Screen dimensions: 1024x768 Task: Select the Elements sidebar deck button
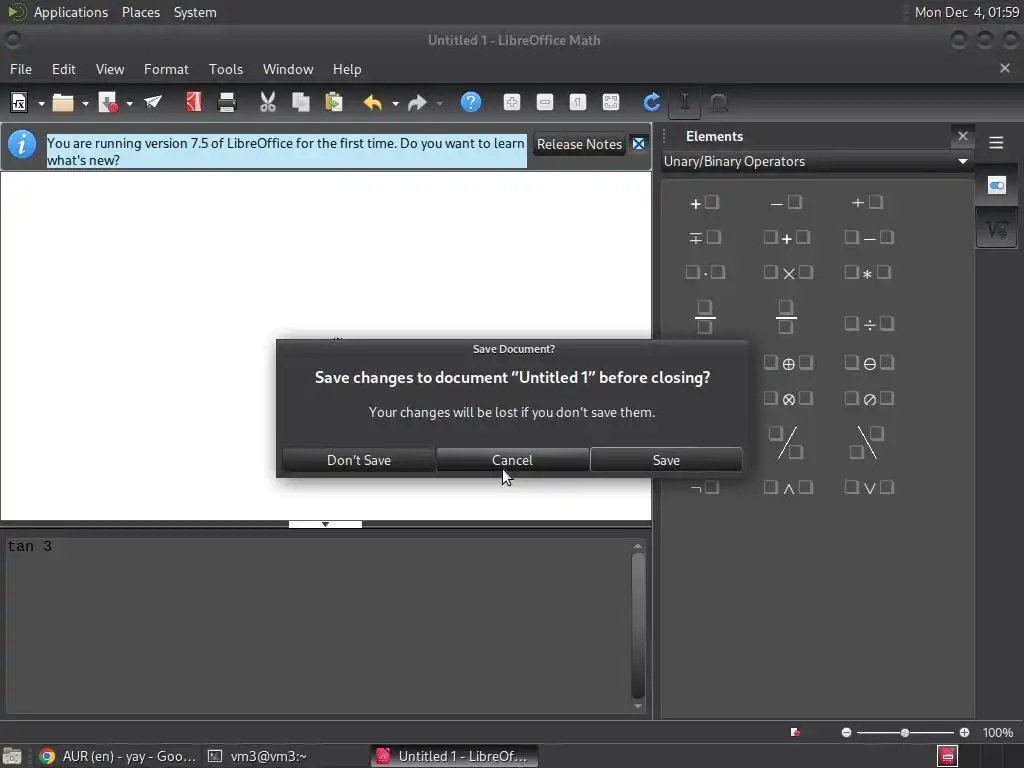coord(997,229)
